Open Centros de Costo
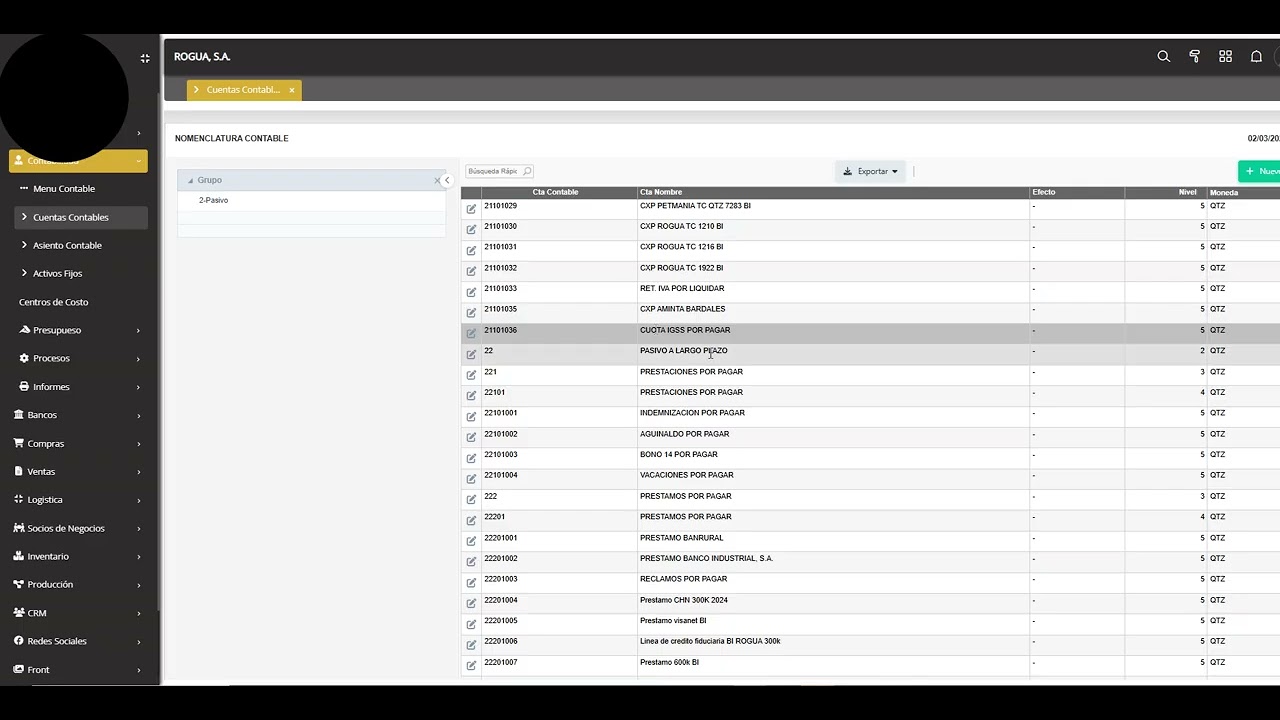 click(54, 302)
